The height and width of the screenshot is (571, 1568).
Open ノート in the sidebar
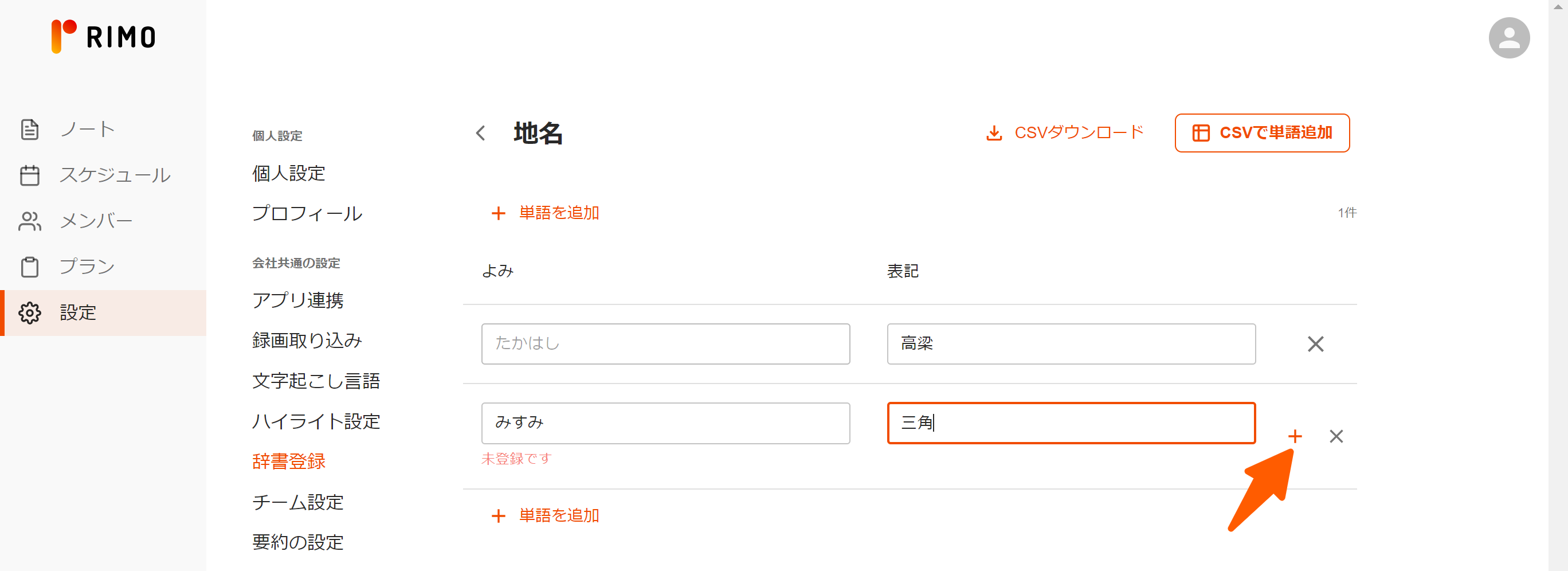[x=87, y=129]
